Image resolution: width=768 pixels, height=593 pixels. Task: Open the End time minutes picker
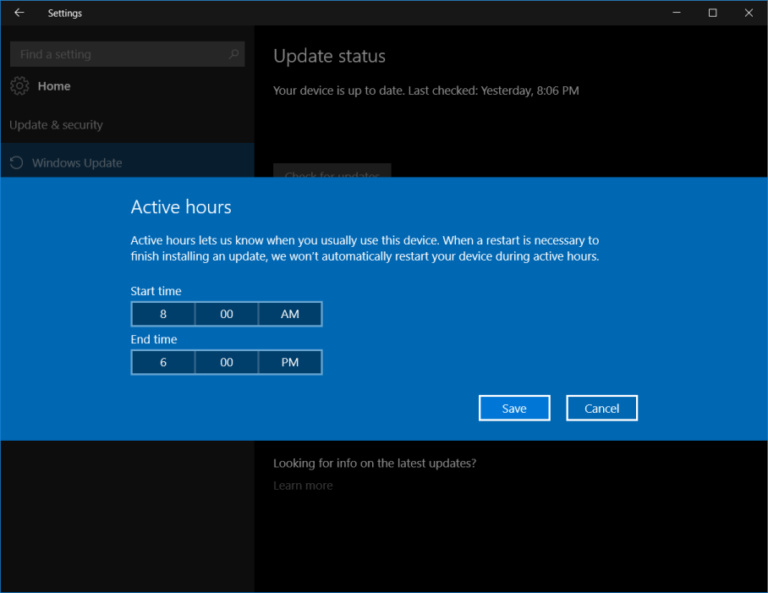[x=226, y=362]
